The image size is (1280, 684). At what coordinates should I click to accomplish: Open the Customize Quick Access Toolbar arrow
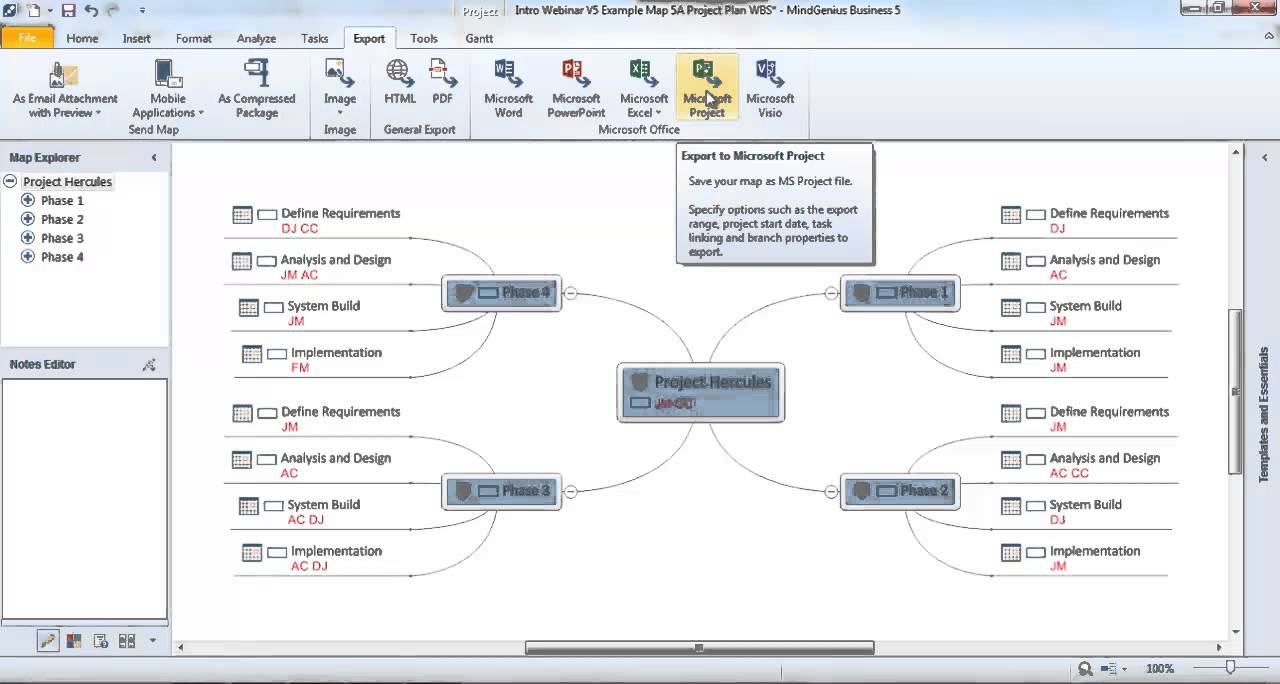pos(141,10)
